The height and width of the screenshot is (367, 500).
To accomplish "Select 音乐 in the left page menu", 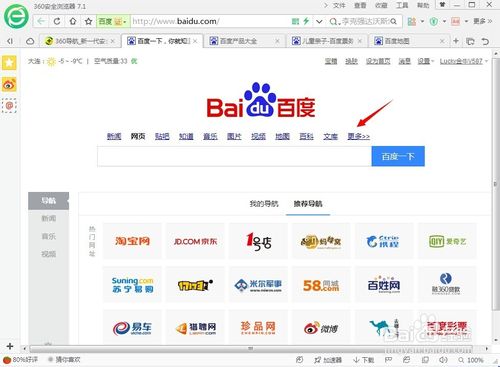I will pos(48,236).
